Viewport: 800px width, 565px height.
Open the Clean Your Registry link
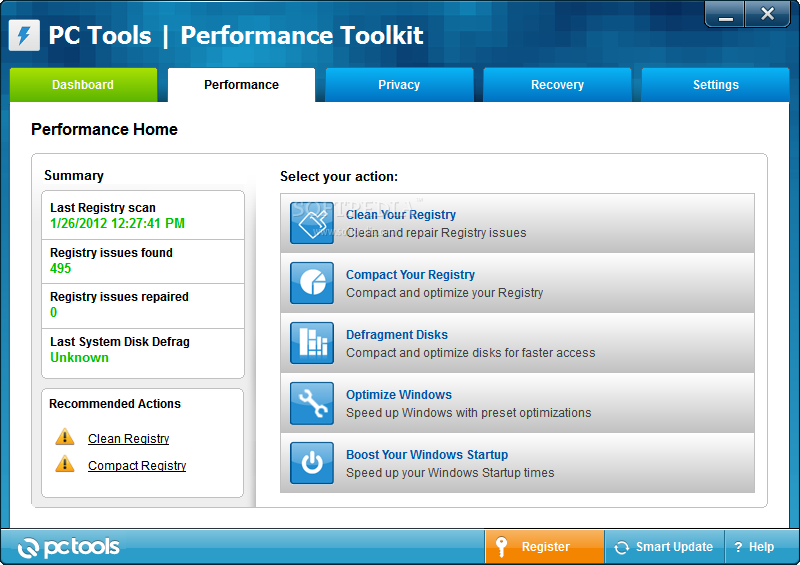tap(401, 215)
